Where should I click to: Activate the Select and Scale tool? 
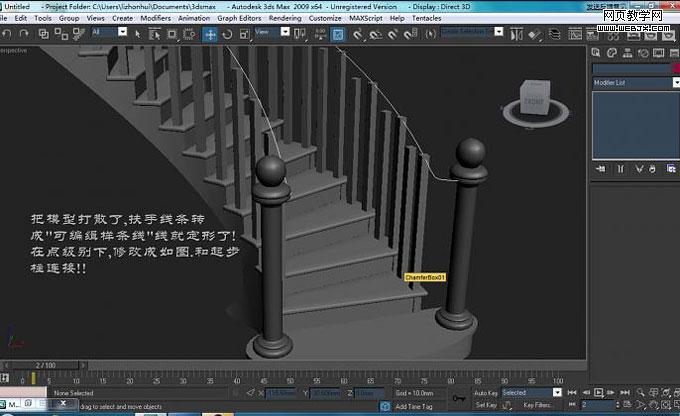(245, 34)
